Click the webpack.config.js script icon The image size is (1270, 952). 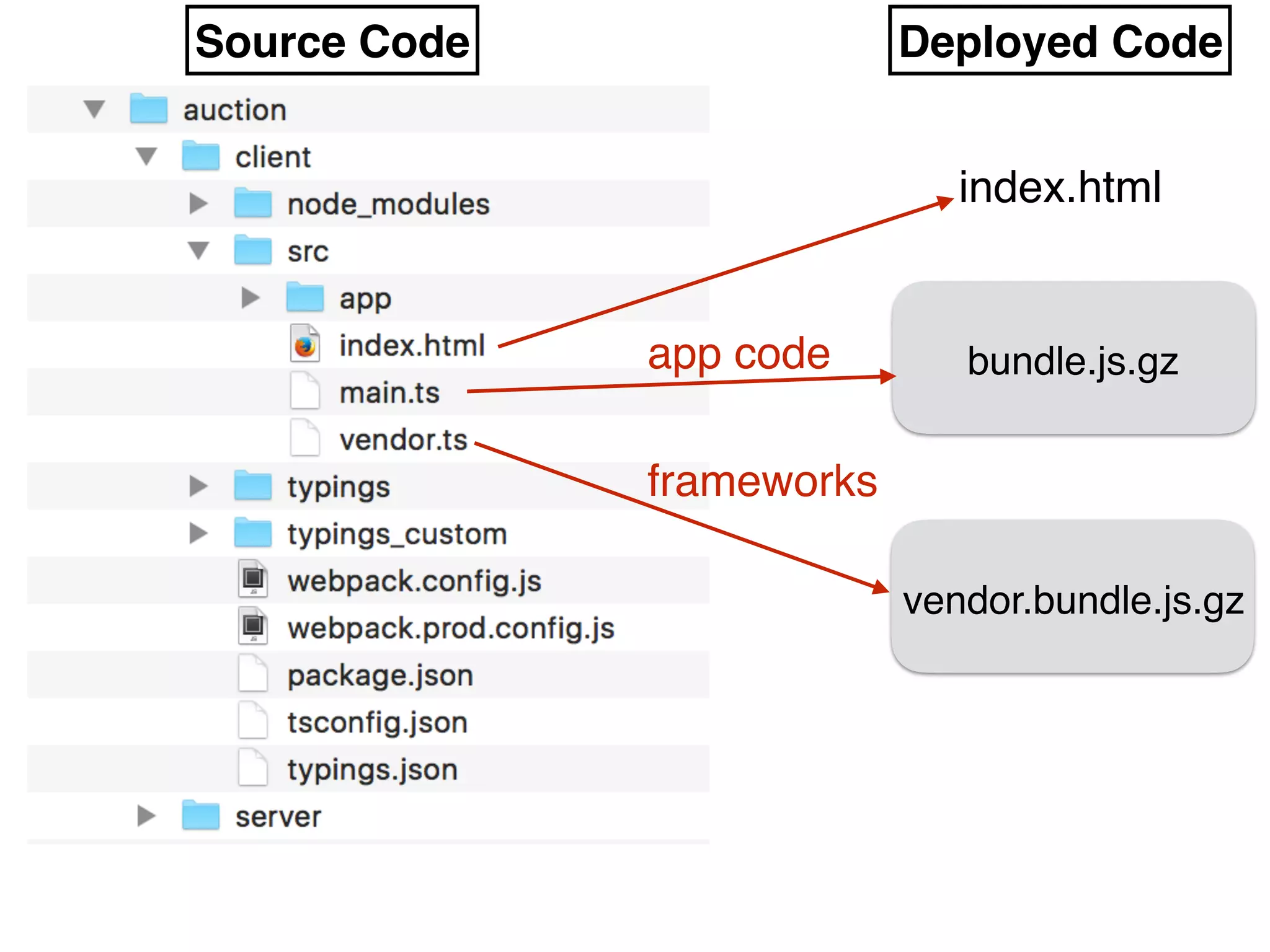tap(253, 580)
